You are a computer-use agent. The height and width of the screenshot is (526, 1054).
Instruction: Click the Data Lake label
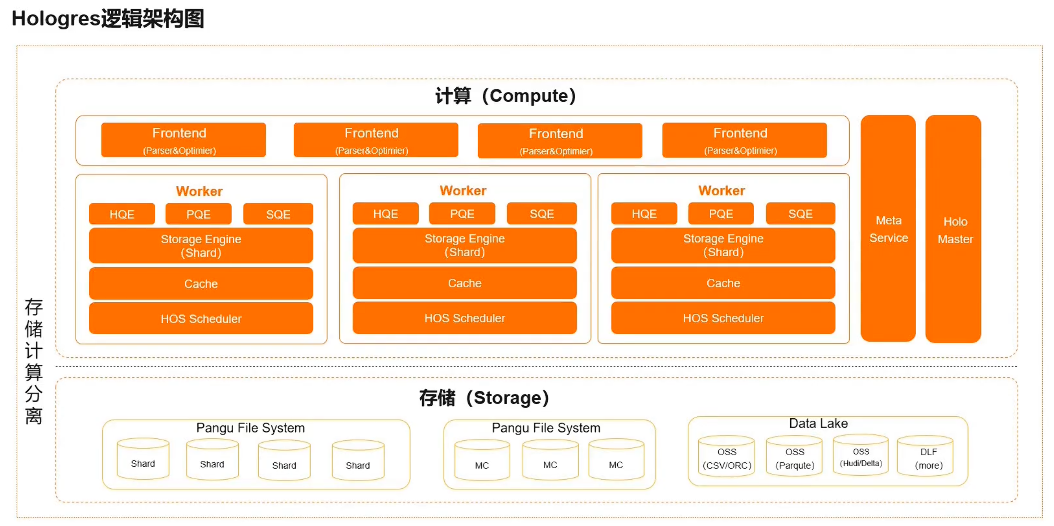(818, 424)
